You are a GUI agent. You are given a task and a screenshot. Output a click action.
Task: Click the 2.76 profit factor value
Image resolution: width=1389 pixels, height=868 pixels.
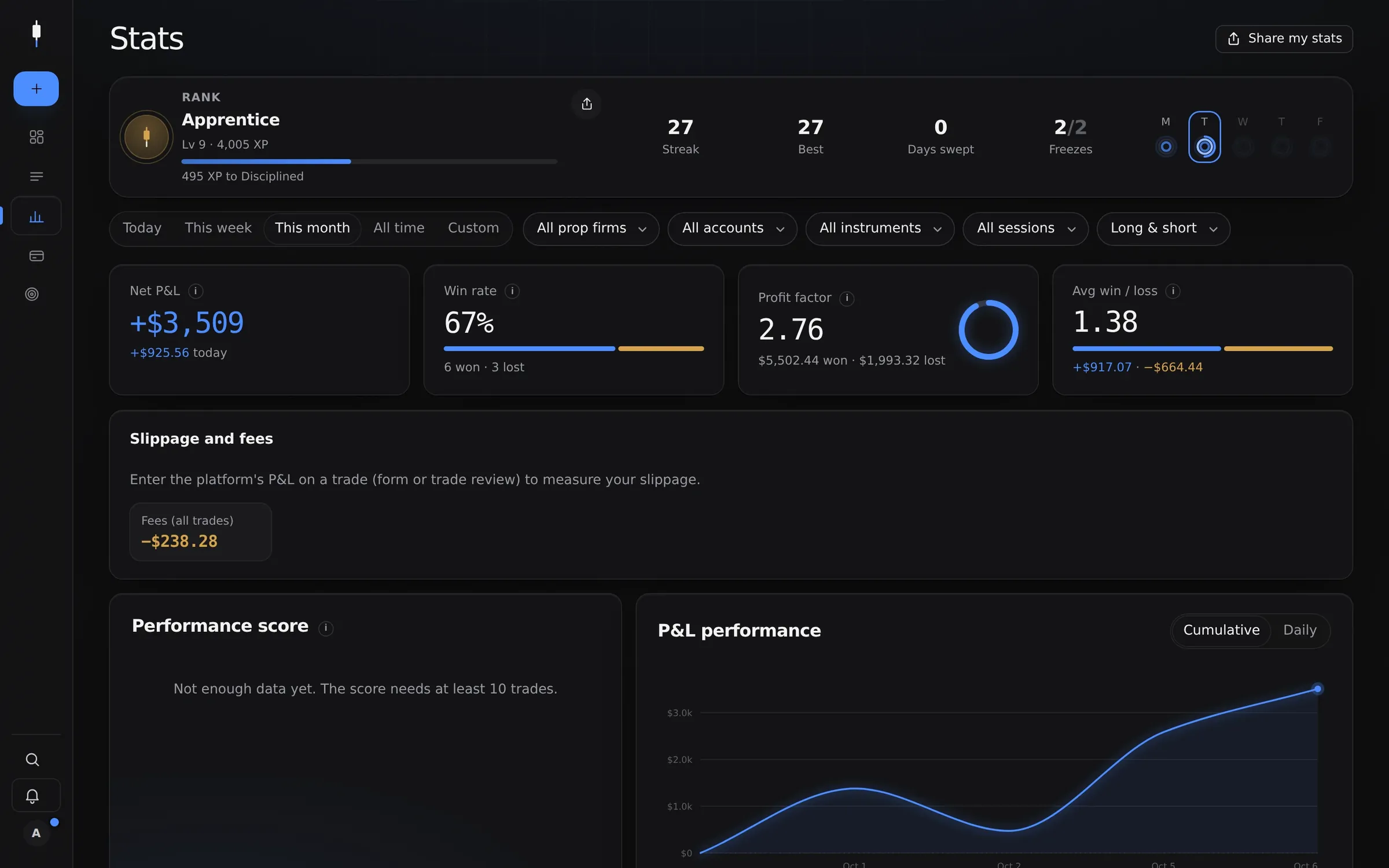[x=791, y=330]
